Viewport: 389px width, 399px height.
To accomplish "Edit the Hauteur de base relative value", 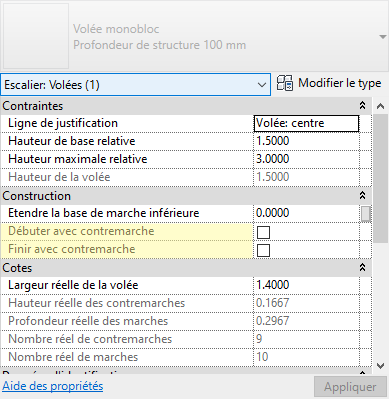I will [307, 141].
